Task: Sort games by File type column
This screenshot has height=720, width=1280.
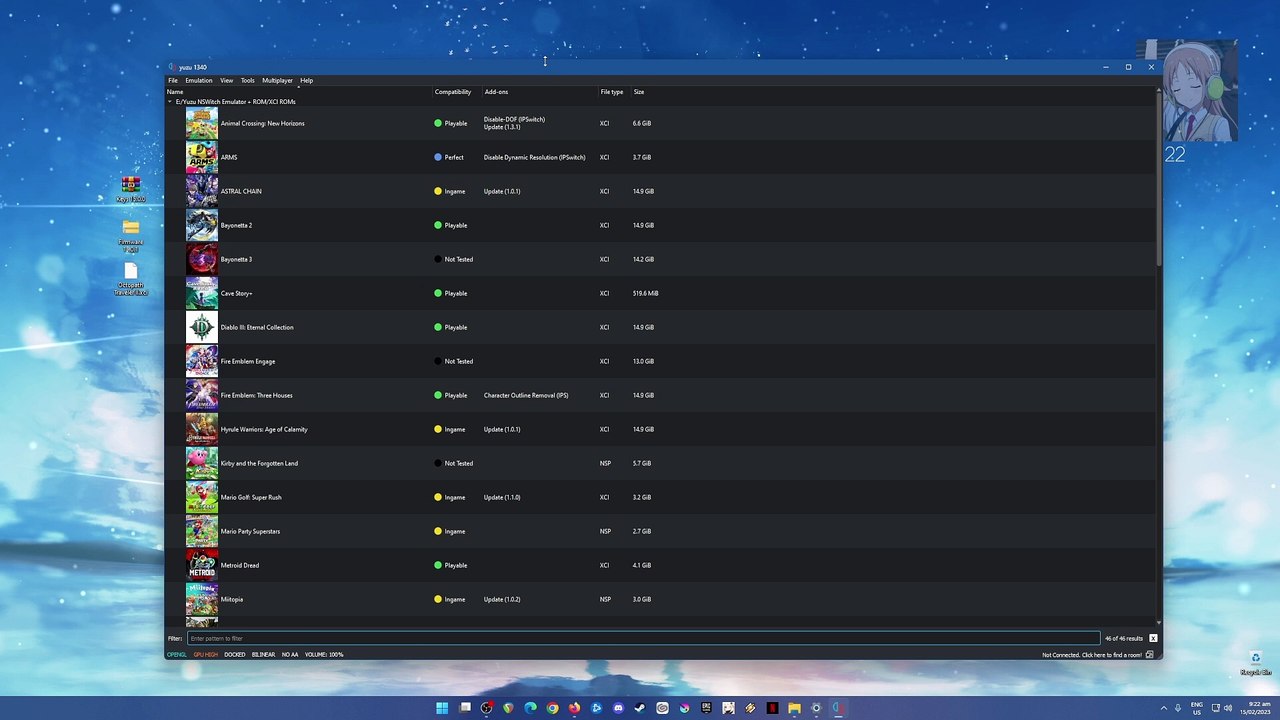Action: point(613,92)
